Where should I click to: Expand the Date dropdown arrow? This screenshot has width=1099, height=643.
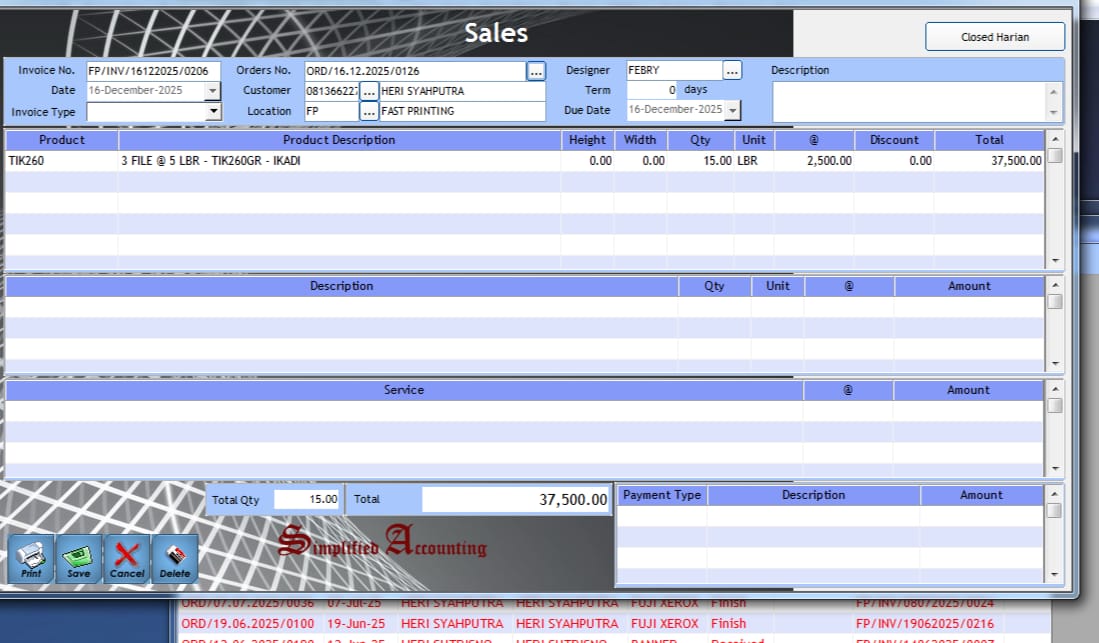pos(212,91)
